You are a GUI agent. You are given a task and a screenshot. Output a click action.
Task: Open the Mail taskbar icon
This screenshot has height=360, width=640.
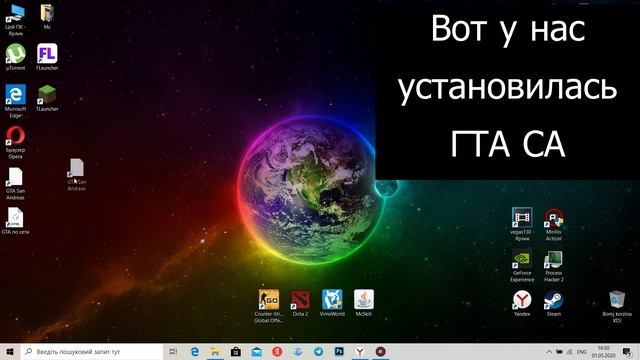[x=256, y=351]
